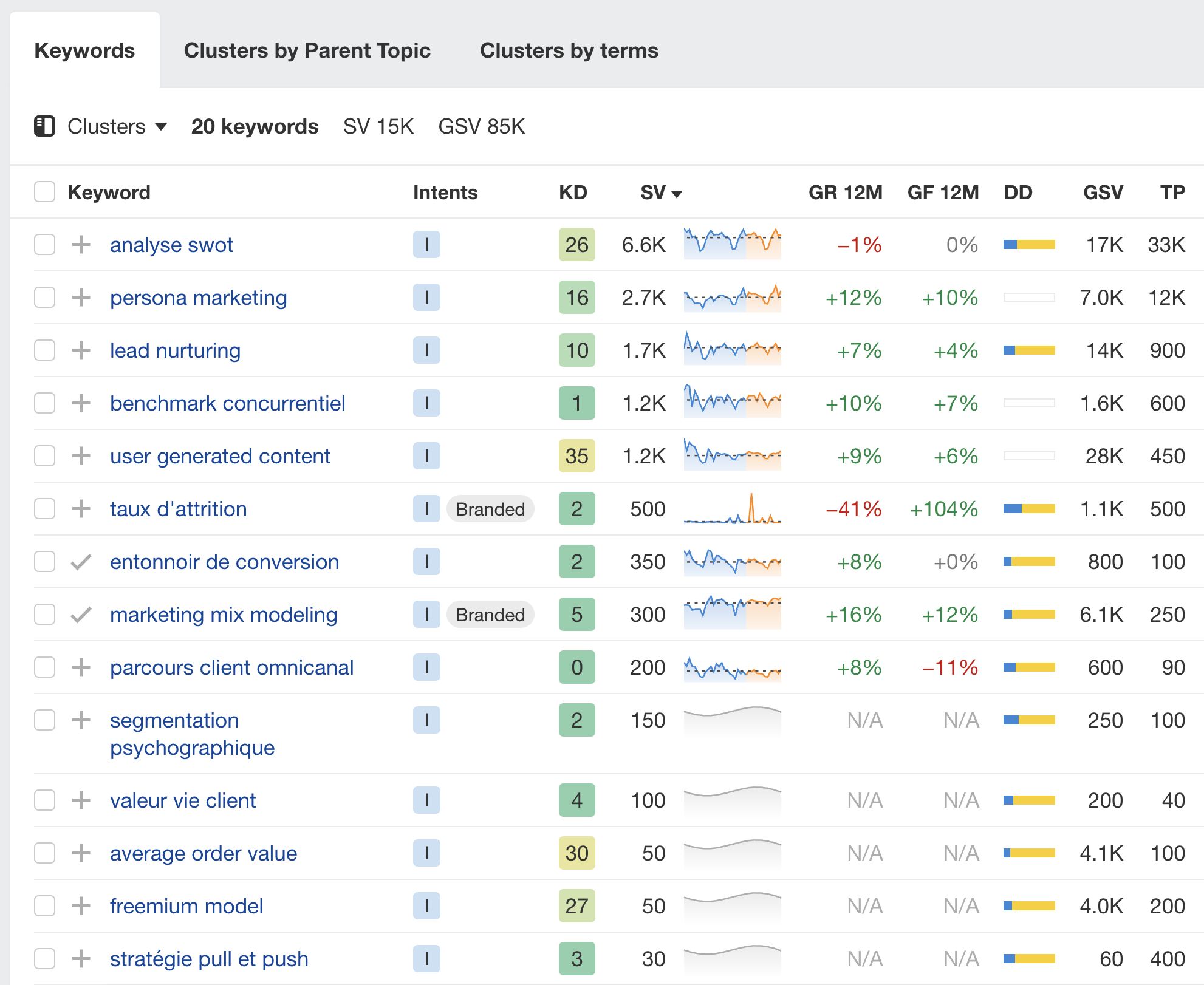Check the select-all checkbox in the header
Image resolution: width=1204 pixels, height=985 pixels.
[45, 192]
